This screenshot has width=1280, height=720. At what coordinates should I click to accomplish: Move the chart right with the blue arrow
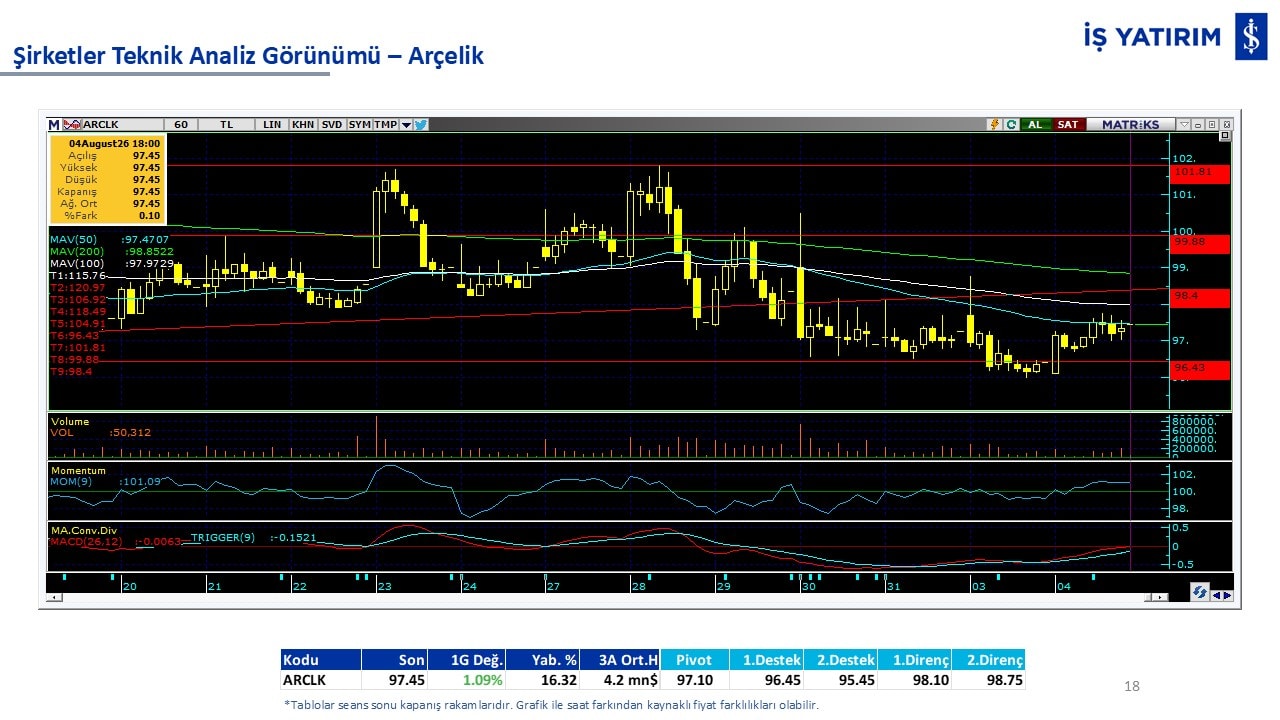1227,595
